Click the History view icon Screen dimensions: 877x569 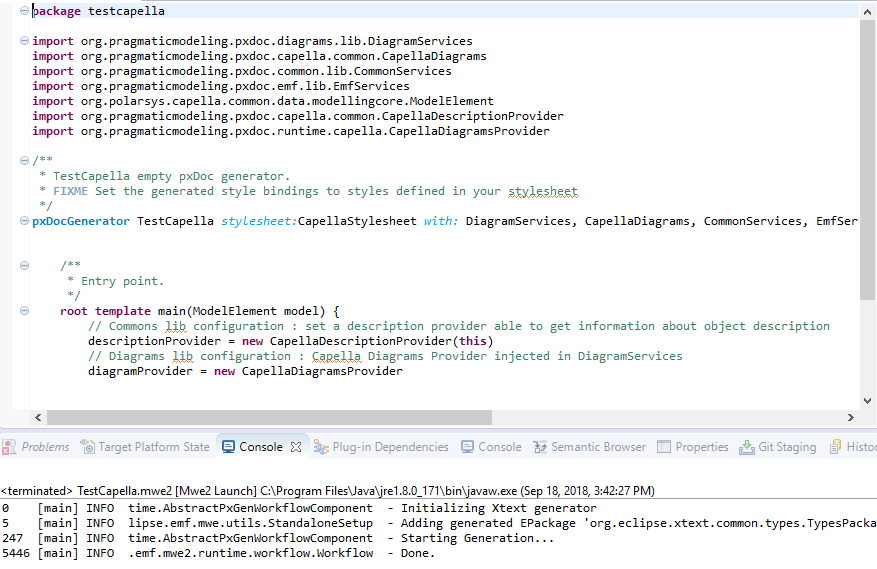click(837, 447)
